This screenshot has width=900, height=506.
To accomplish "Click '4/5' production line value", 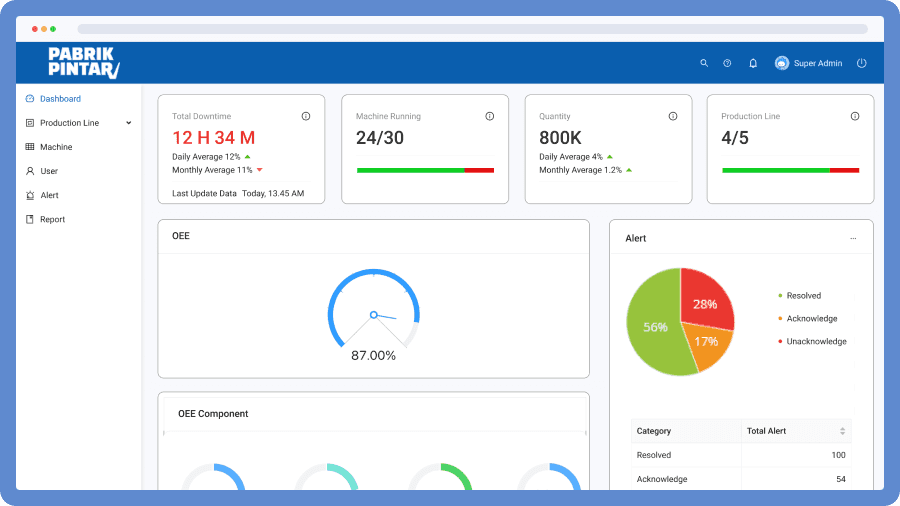I will pos(735,138).
